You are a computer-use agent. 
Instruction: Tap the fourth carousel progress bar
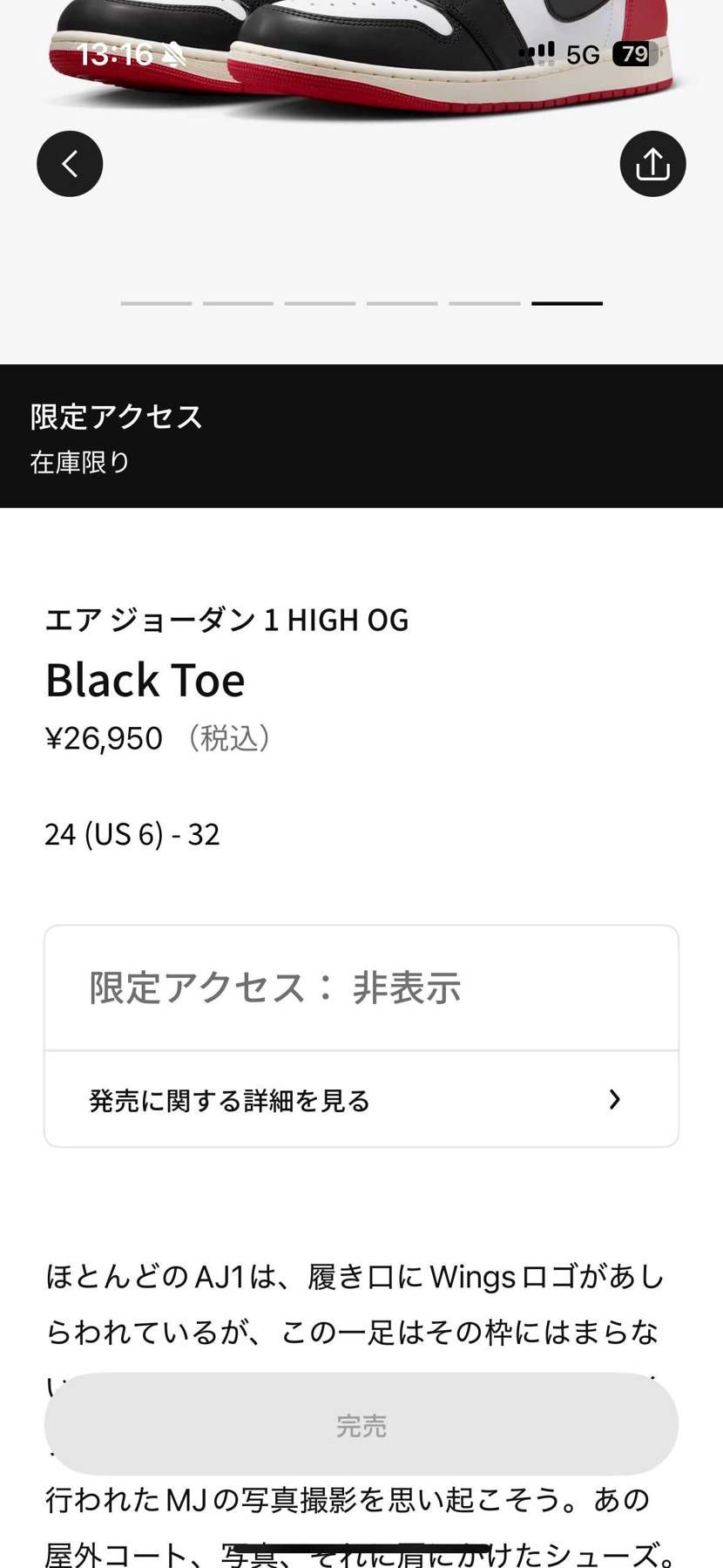[x=402, y=302]
